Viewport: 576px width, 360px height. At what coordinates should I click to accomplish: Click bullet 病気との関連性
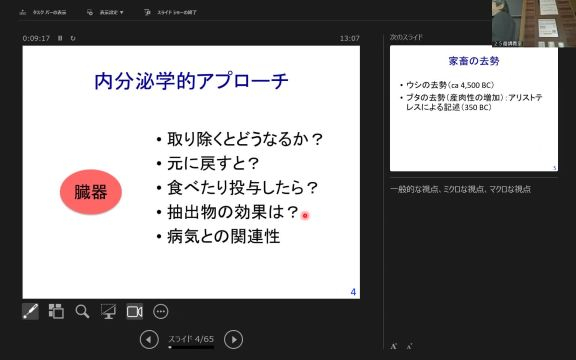pos(223,236)
